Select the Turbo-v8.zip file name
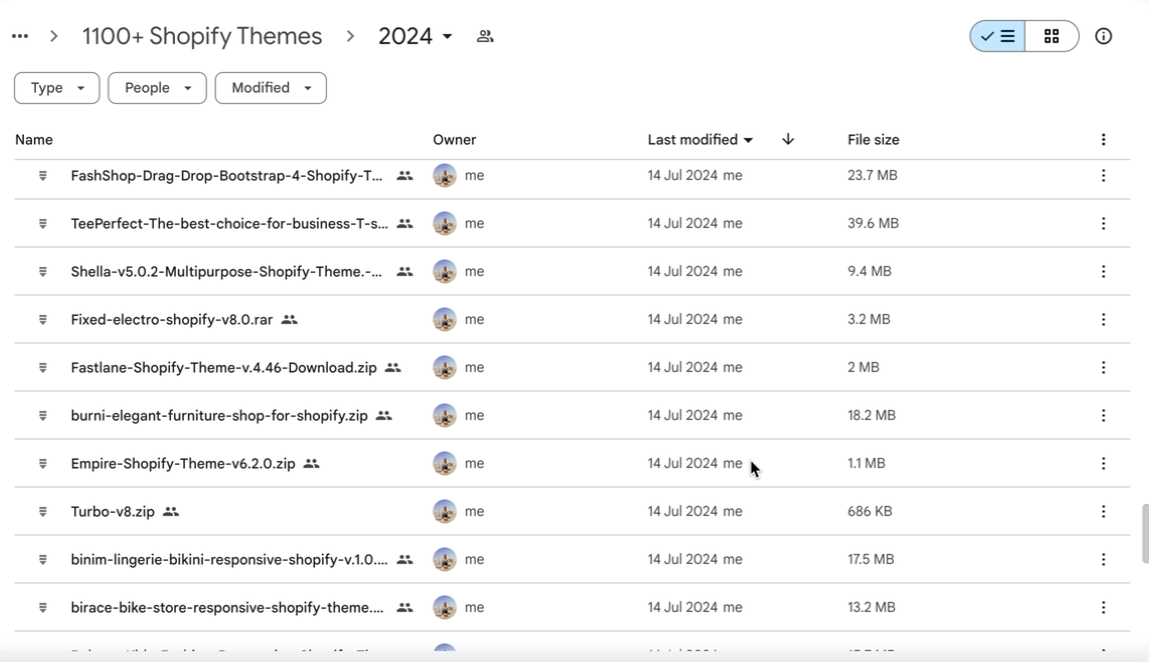The height and width of the screenshot is (662, 1149). click(x=113, y=512)
